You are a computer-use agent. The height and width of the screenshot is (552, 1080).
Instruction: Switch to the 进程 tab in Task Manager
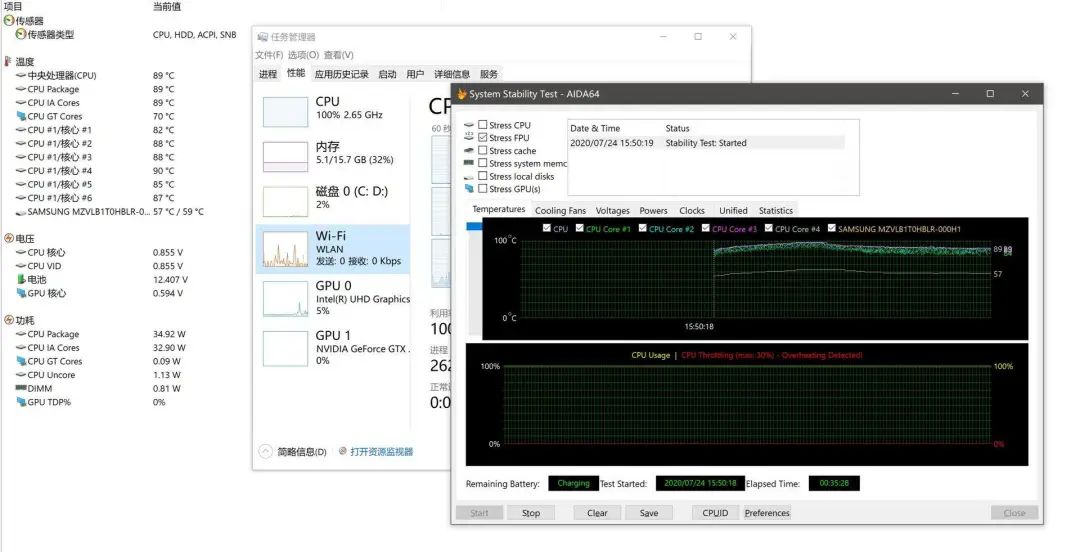[x=267, y=74]
